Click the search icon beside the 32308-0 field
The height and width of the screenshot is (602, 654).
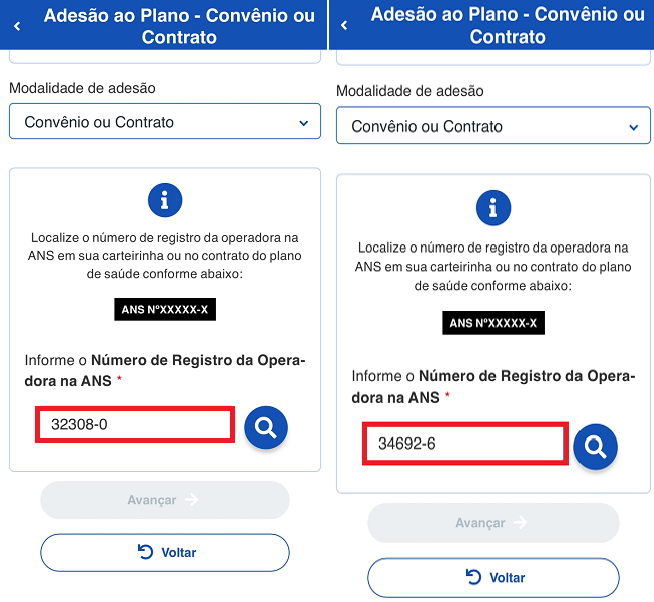(x=265, y=427)
